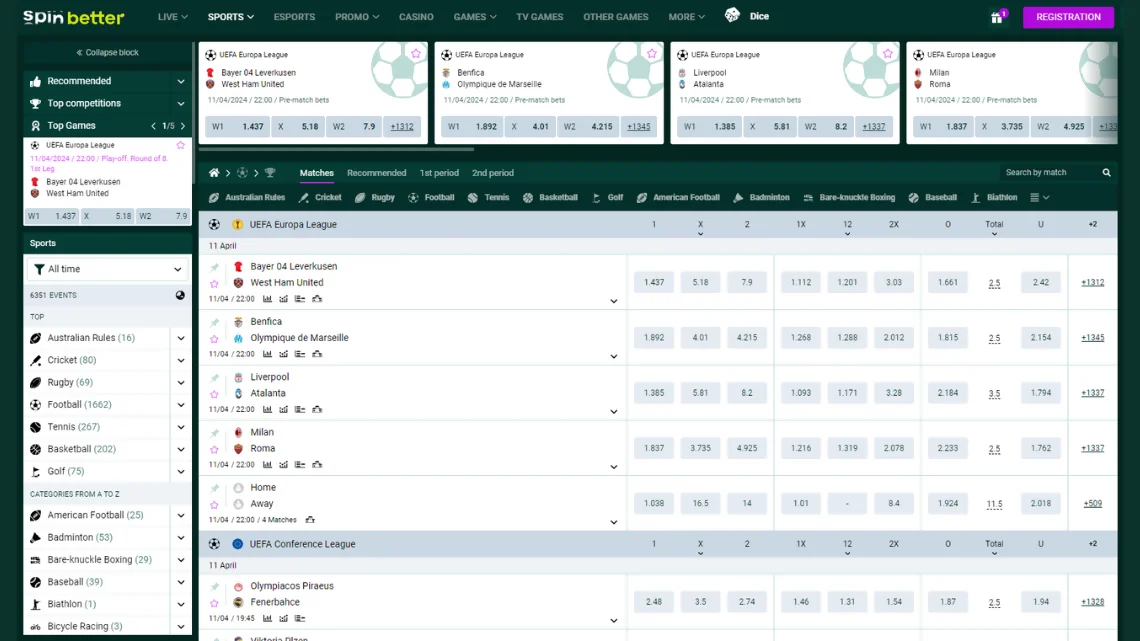1140x641 pixels.
Task: Open +1337 markets for Milan vs Roma row
Action: coord(1092,448)
